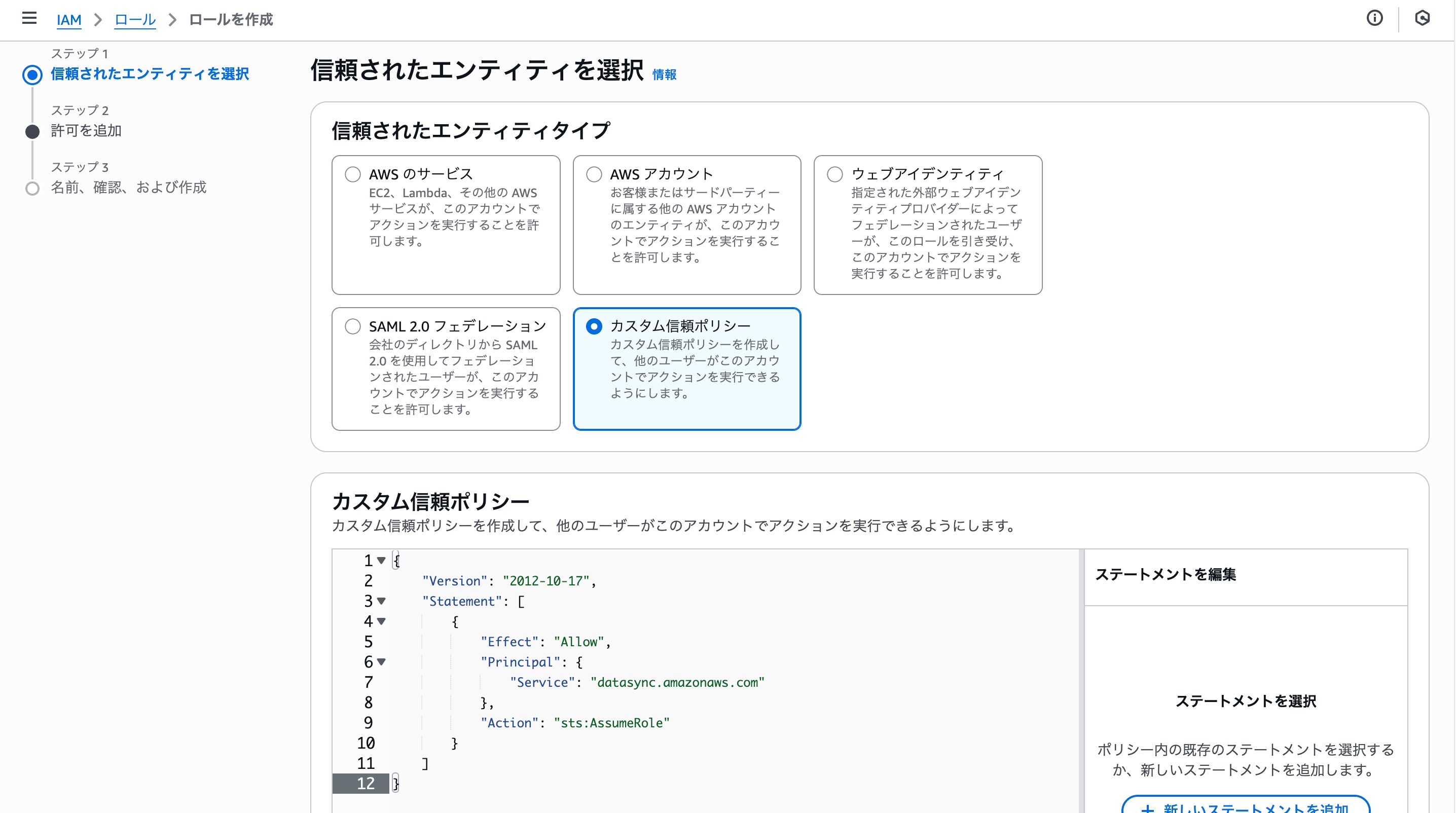Open the hamburger navigation menu

29,19
